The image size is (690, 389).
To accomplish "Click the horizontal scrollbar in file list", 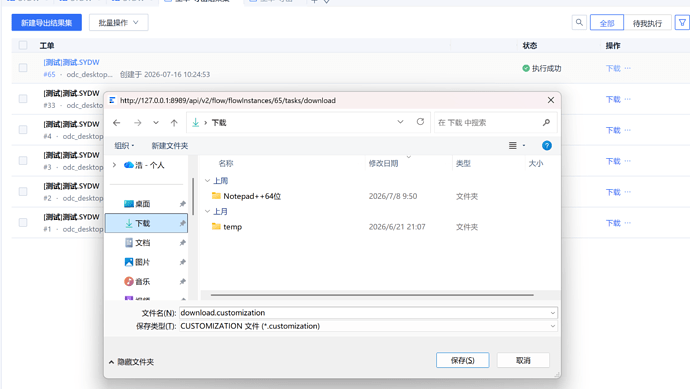I will point(372,295).
